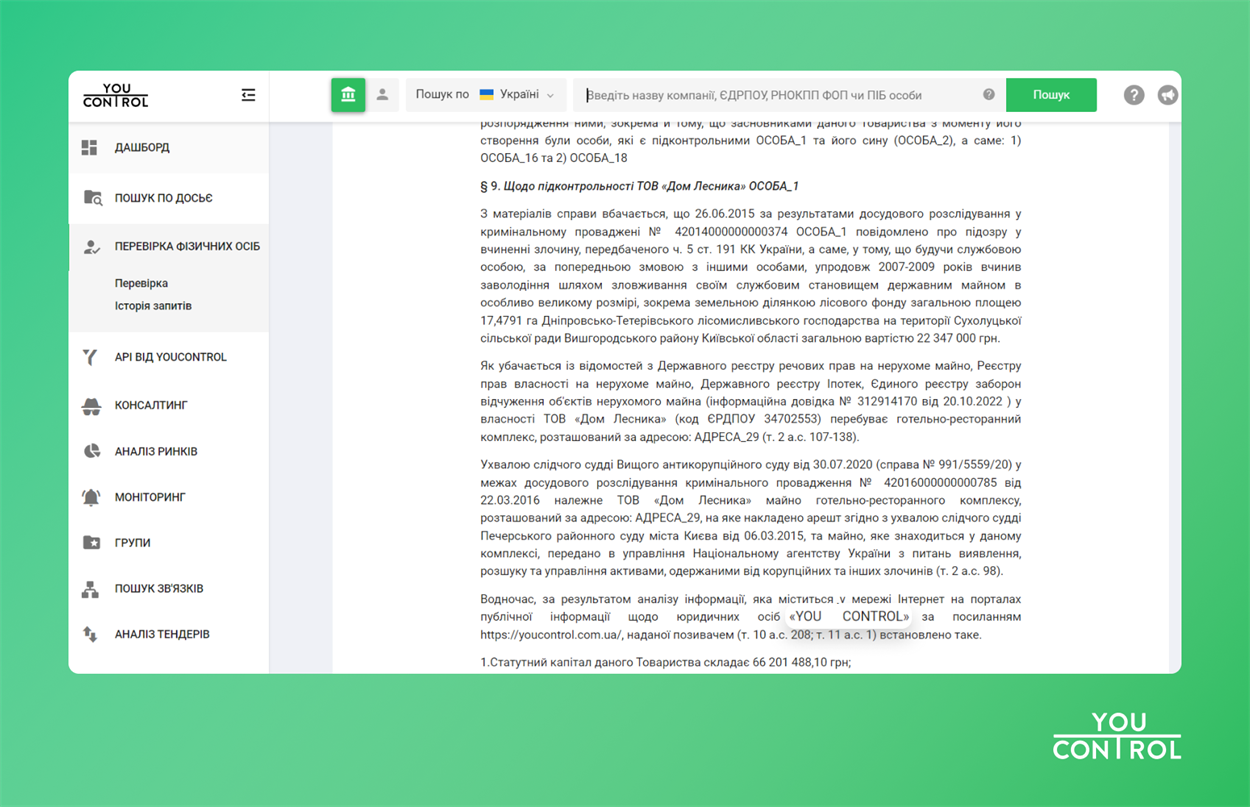The width and height of the screenshot is (1250, 807).
Task: Click the company name search input field
Action: [780, 95]
